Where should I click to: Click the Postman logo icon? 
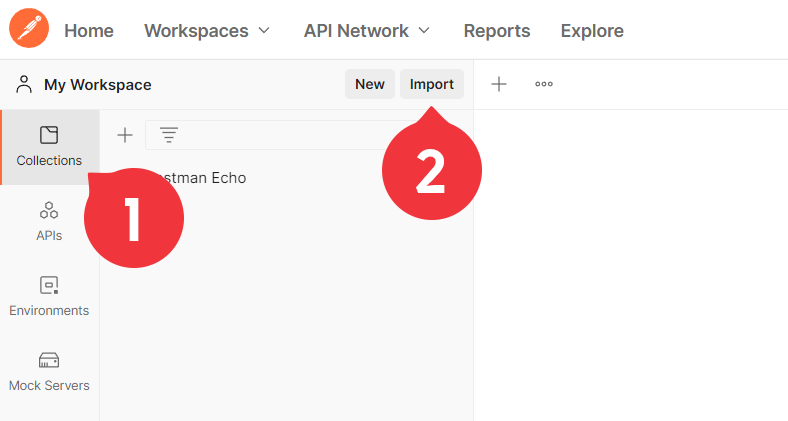coord(29,28)
